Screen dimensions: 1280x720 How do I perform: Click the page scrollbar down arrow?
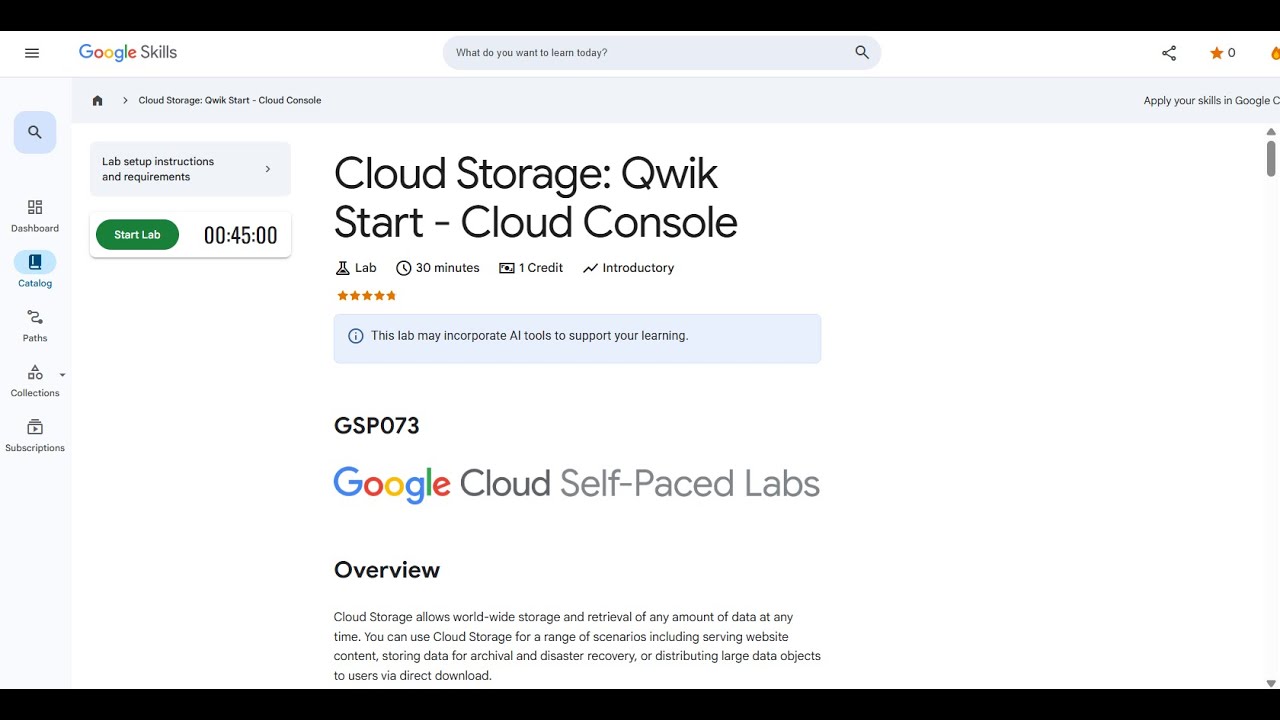(1271, 684)
